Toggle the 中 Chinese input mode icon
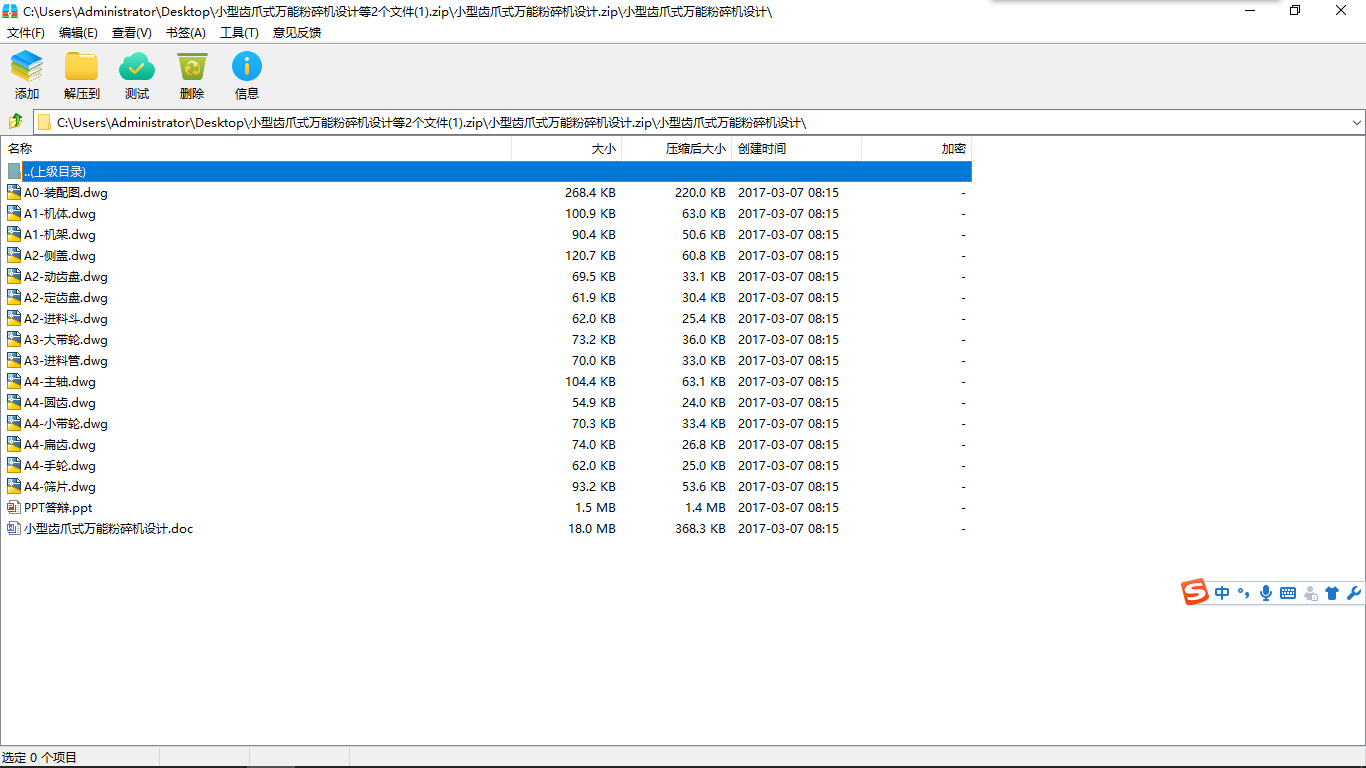This screenshot has width=1366, height=768. [x=1222, y=593]
